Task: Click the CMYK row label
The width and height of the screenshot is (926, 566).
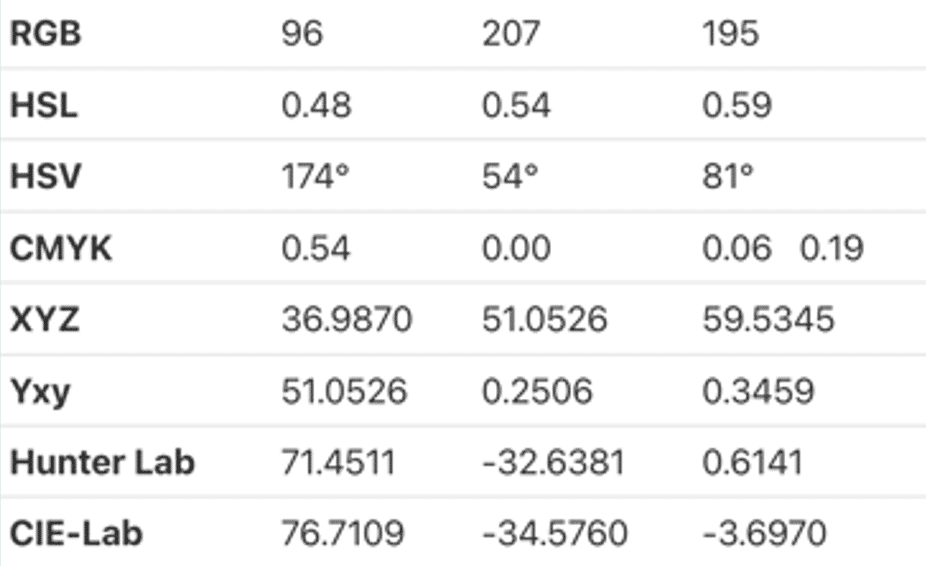Action: click(60, 248)
